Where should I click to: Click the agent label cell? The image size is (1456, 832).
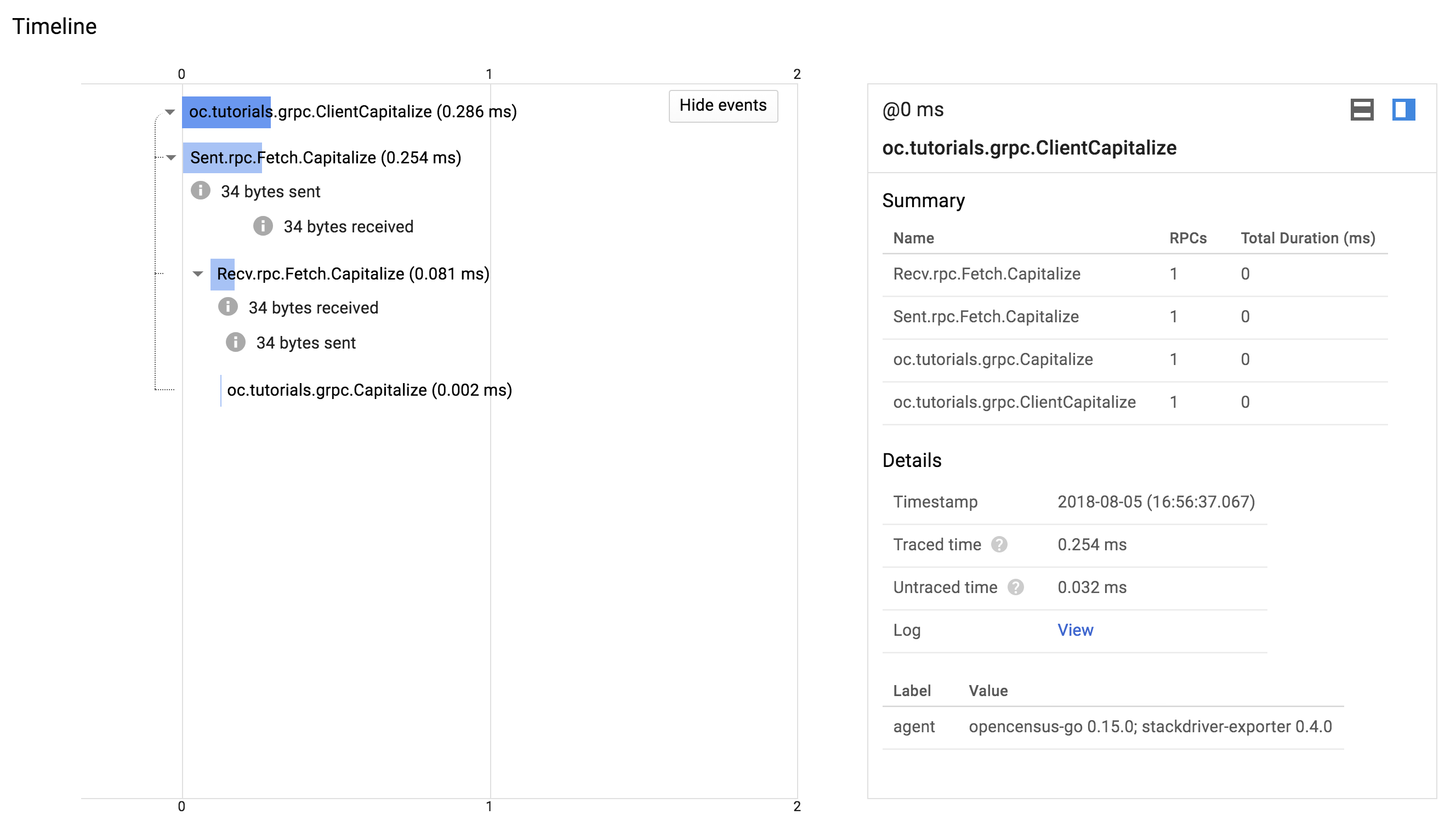pos(914,727)
